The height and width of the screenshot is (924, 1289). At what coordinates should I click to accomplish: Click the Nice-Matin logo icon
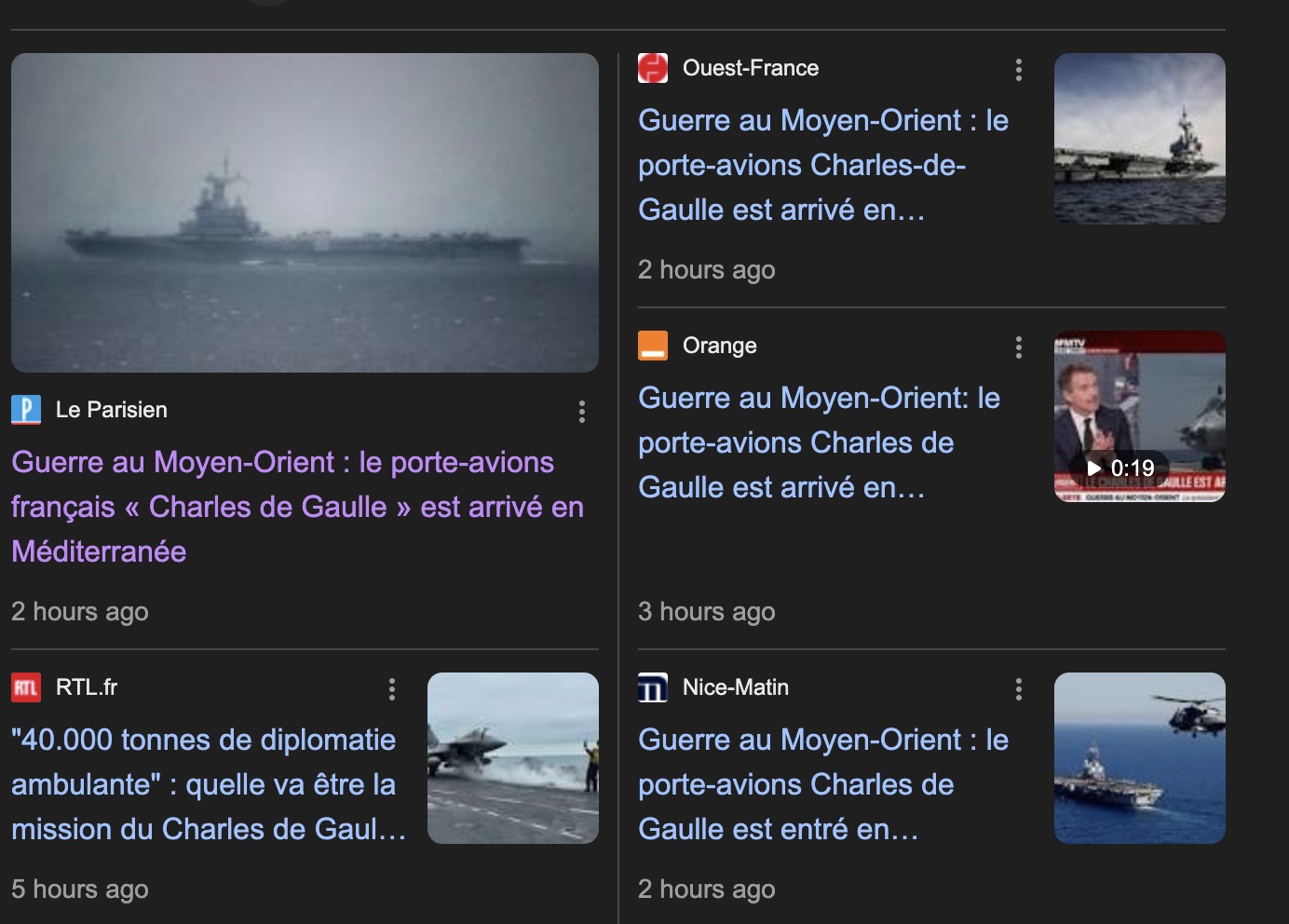[653, 687]
